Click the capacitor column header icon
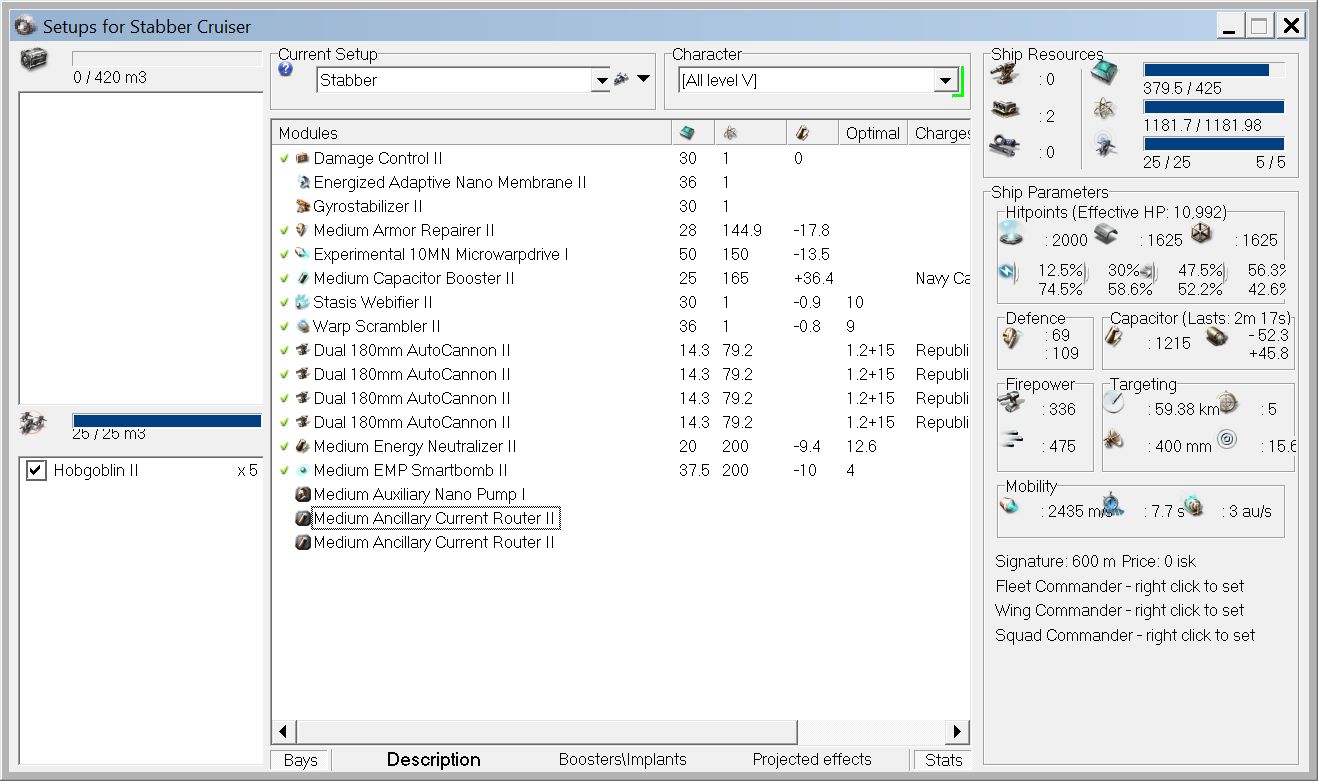 click(x=801, y=133)
